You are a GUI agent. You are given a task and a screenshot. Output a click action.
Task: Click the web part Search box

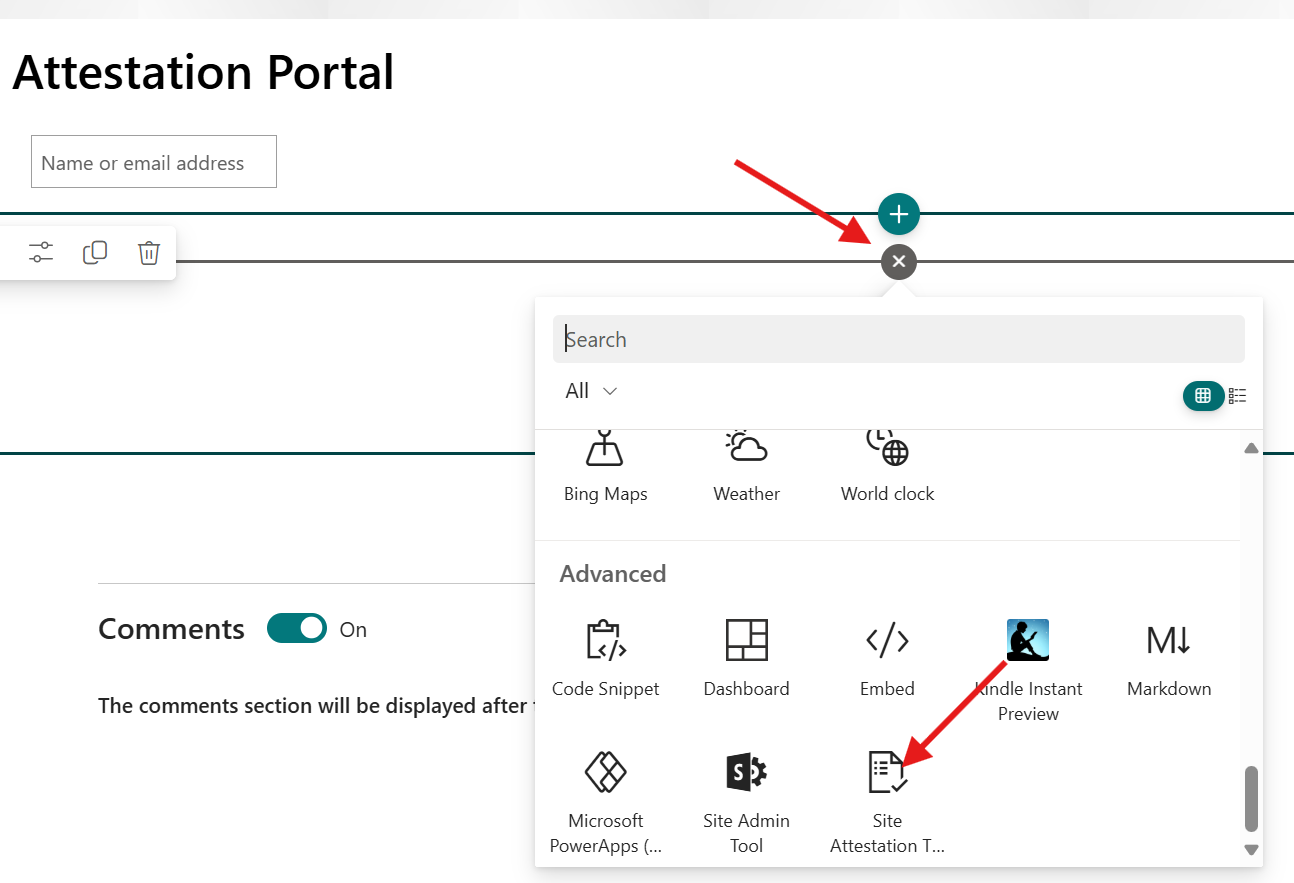coord(898,340)
